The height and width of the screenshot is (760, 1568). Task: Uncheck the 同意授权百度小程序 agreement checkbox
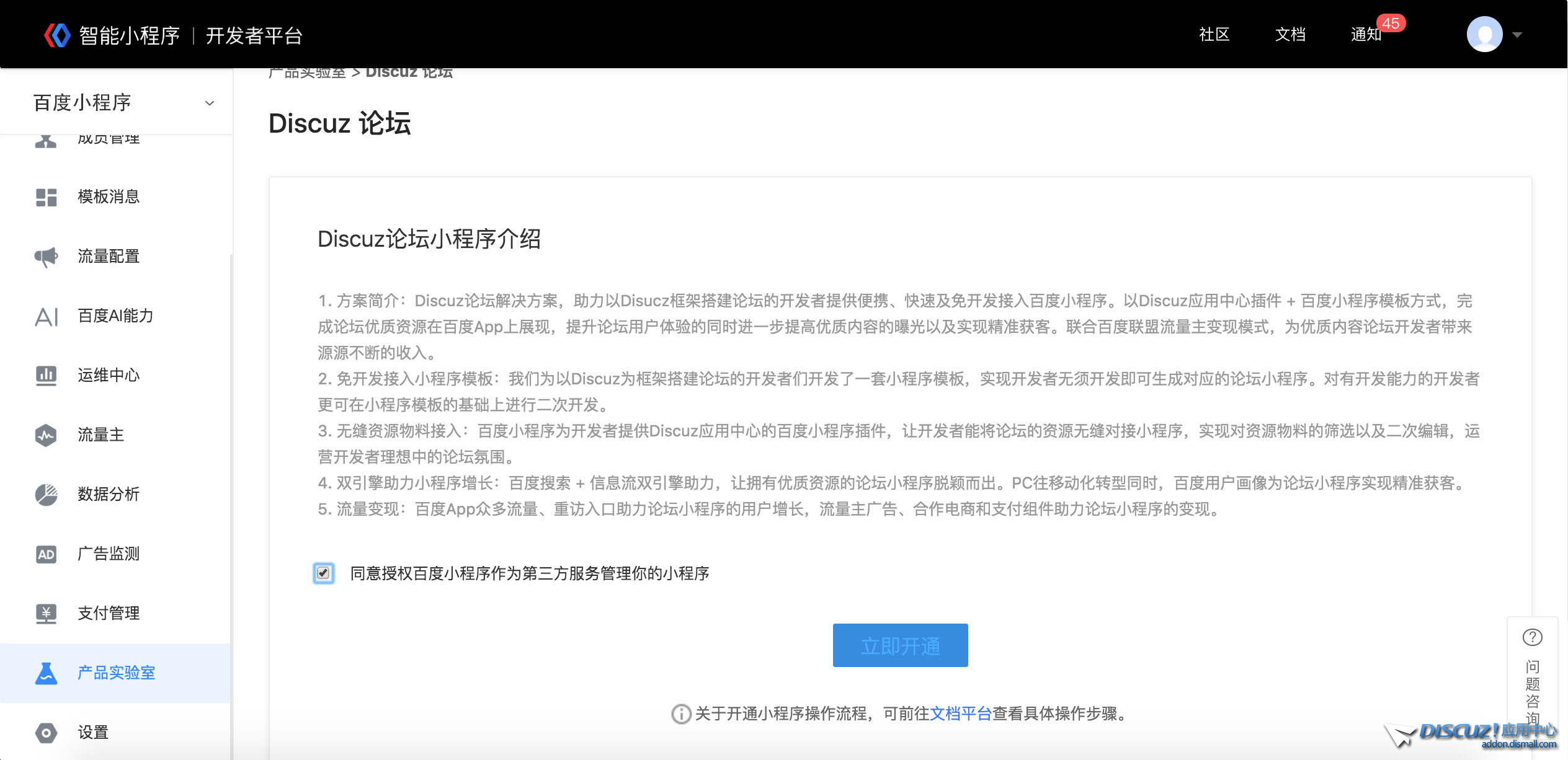click(323, 573)
